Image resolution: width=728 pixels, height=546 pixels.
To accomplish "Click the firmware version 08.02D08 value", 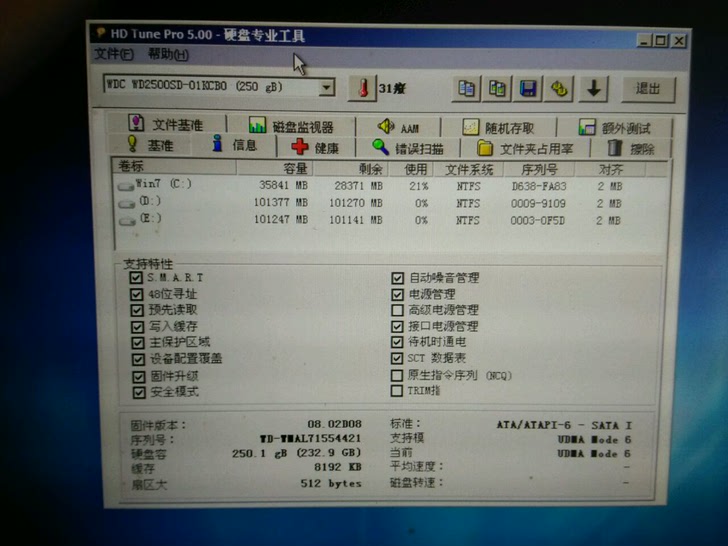I will pos(334,424).
